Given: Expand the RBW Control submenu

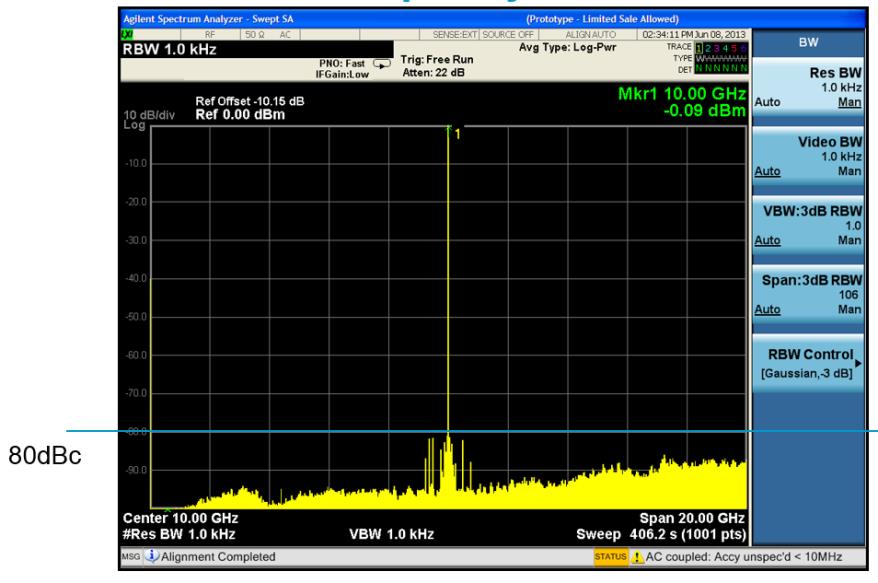Looking at the screenshot, I should [x=809, y=363].
